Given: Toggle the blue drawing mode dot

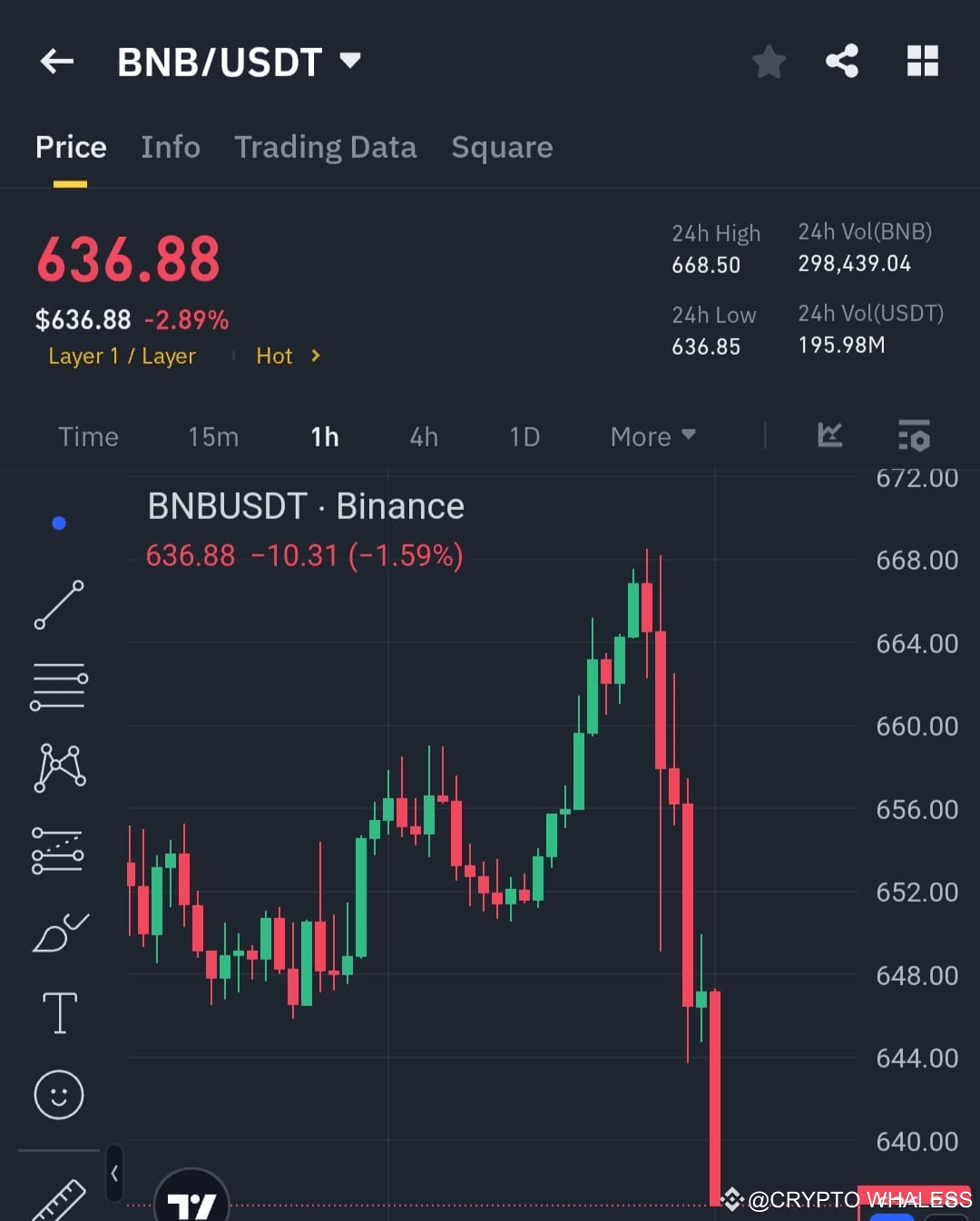Looking at the screenshot, I should pos(59,522).
